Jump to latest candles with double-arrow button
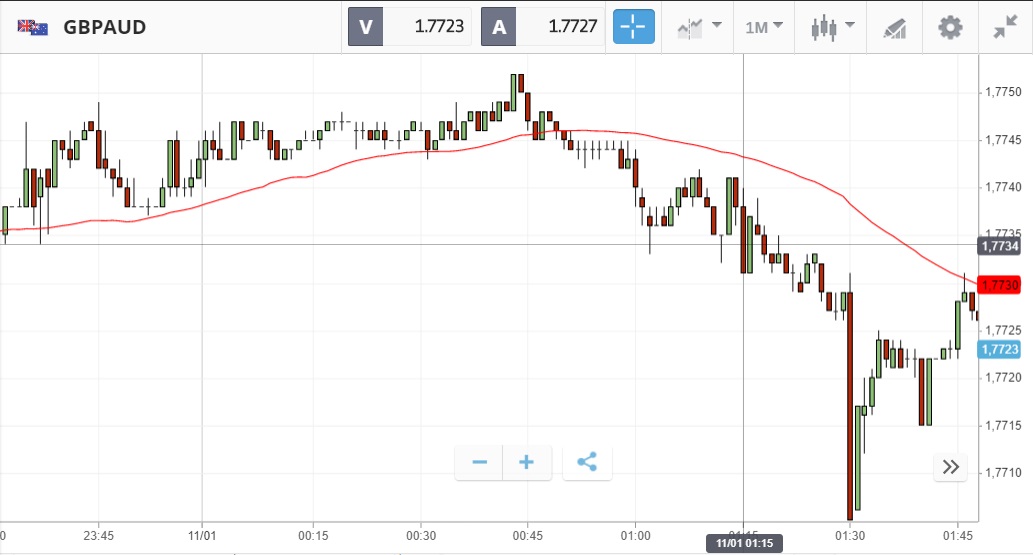The image size is (1033, 555). point(950,467)
